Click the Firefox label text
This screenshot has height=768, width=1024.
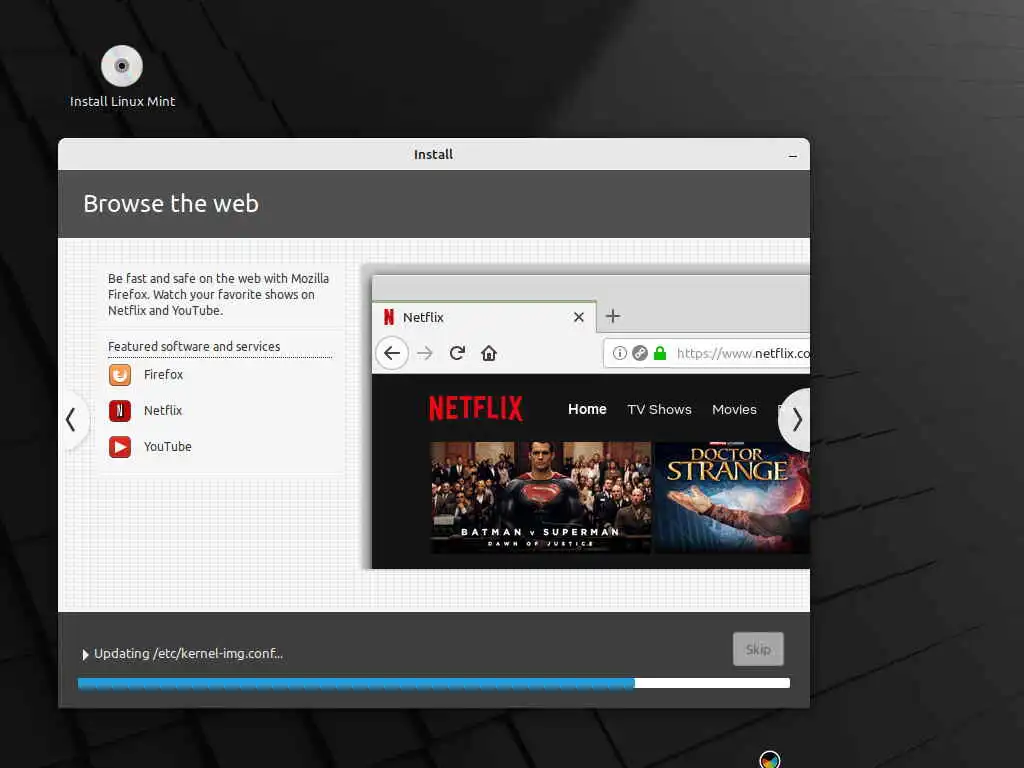163,375
